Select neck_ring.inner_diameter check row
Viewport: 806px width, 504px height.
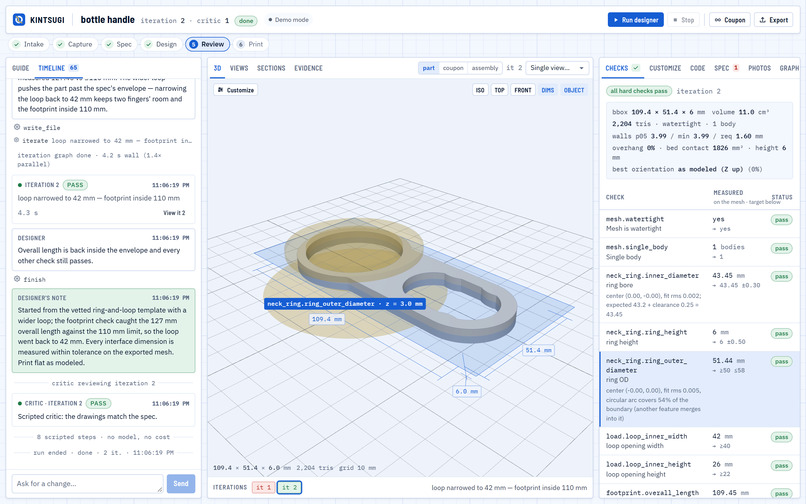click(x=699, y=295)
